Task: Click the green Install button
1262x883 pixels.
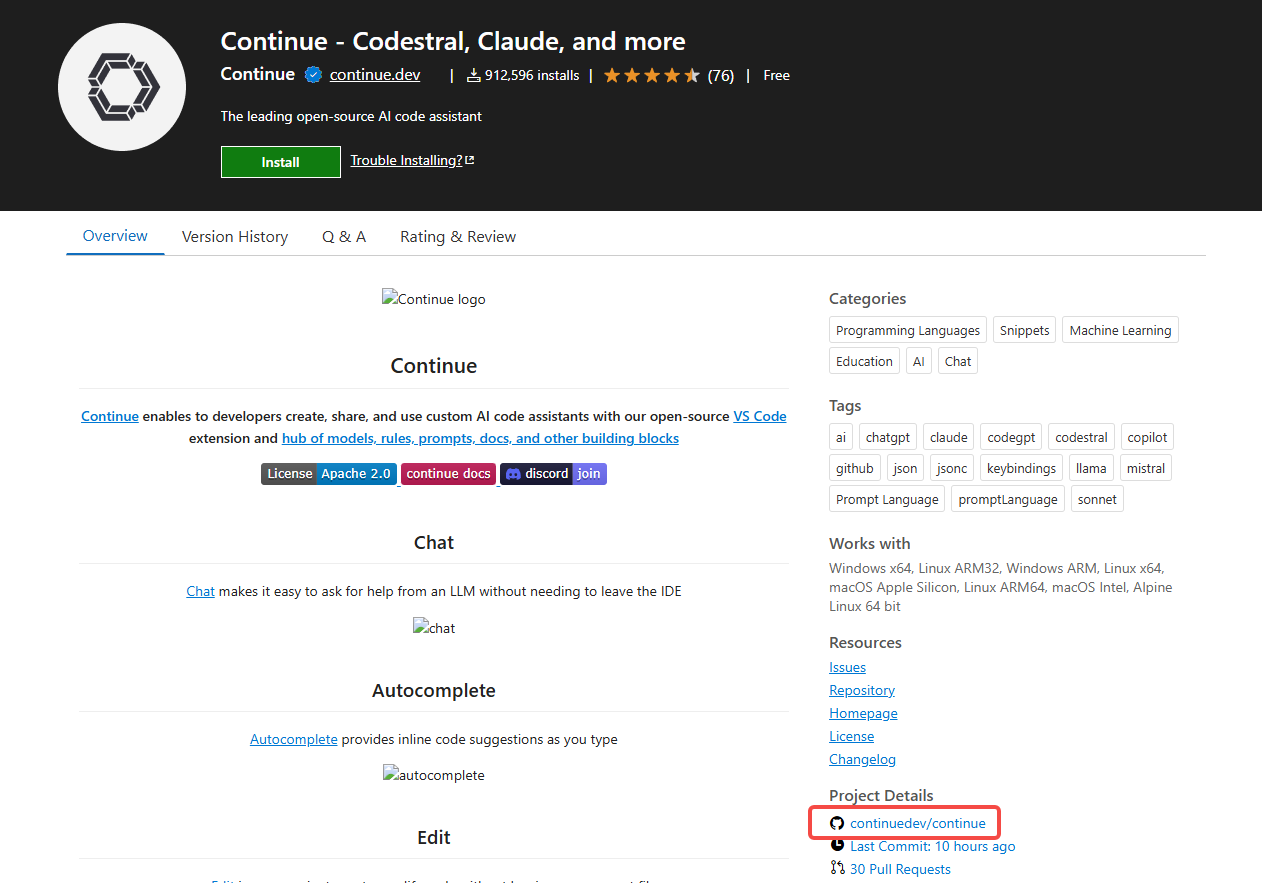Action: 281,162
